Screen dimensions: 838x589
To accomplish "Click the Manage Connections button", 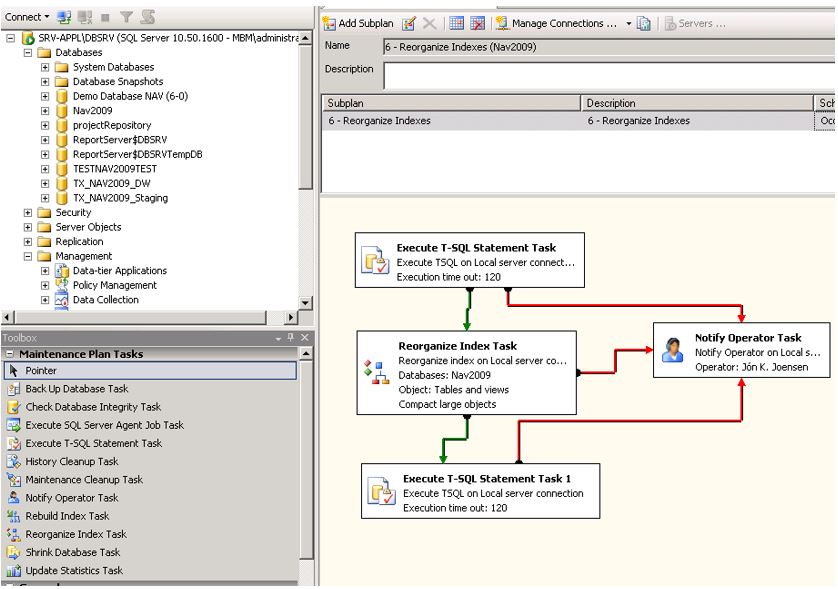I will (x=556, y=23).
